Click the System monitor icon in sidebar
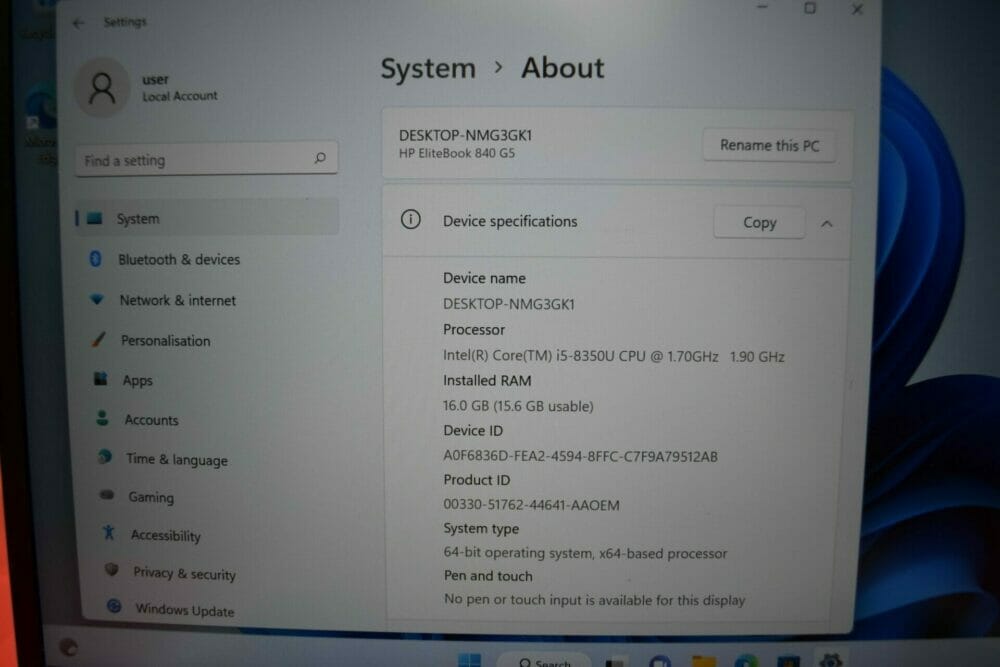Image resolution: width=1000 pixels, height=667 pixels. pos(94,218)
